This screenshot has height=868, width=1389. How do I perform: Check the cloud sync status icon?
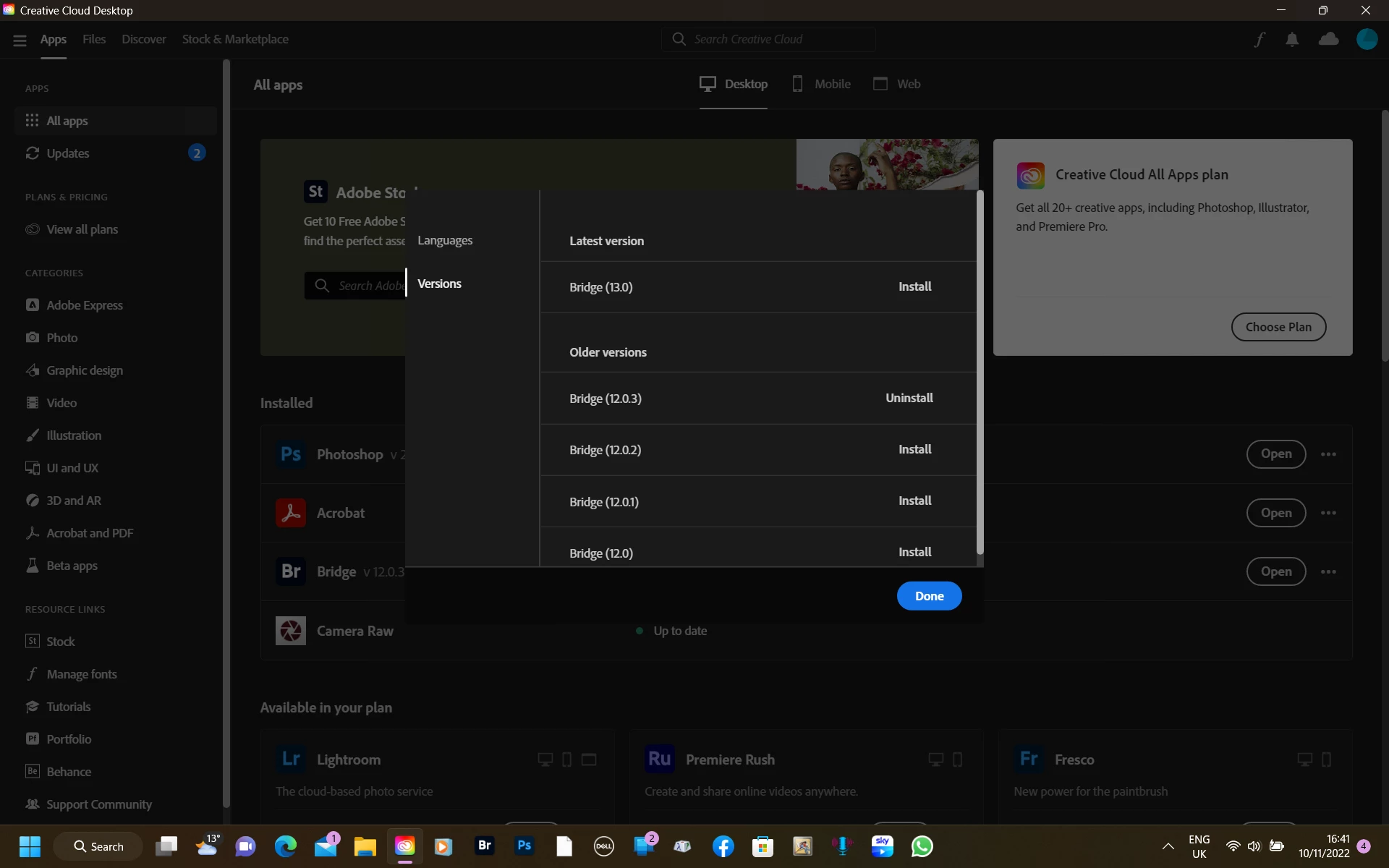pyautogui.click(x=1328, y=39)
